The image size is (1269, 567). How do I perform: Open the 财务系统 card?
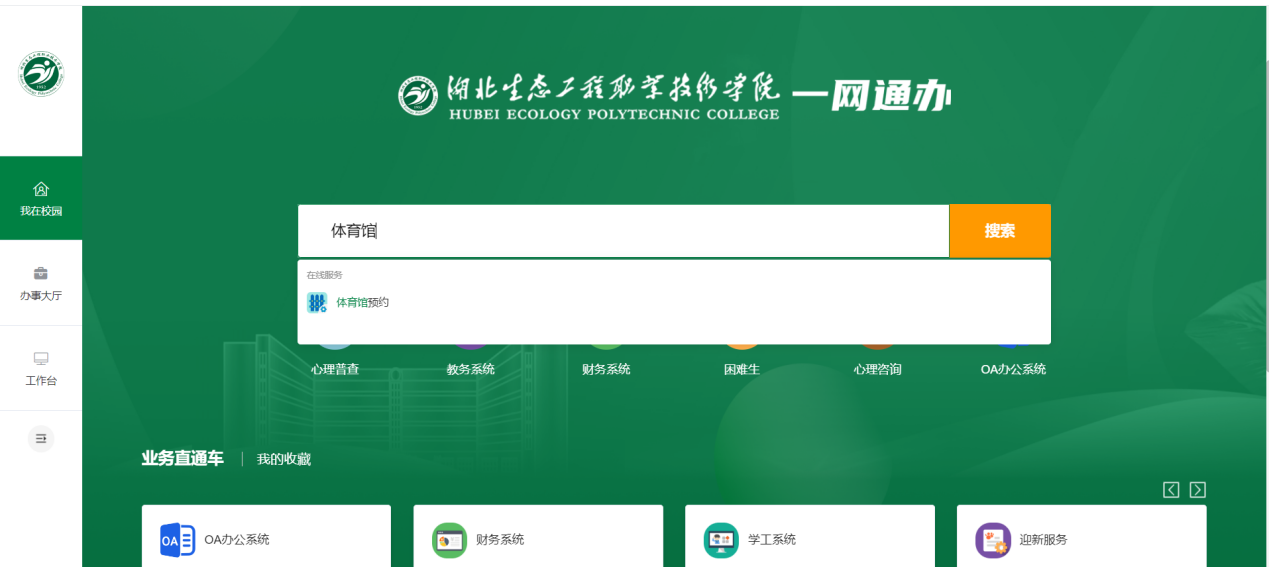pyautogui.click(x=538, y=536)
